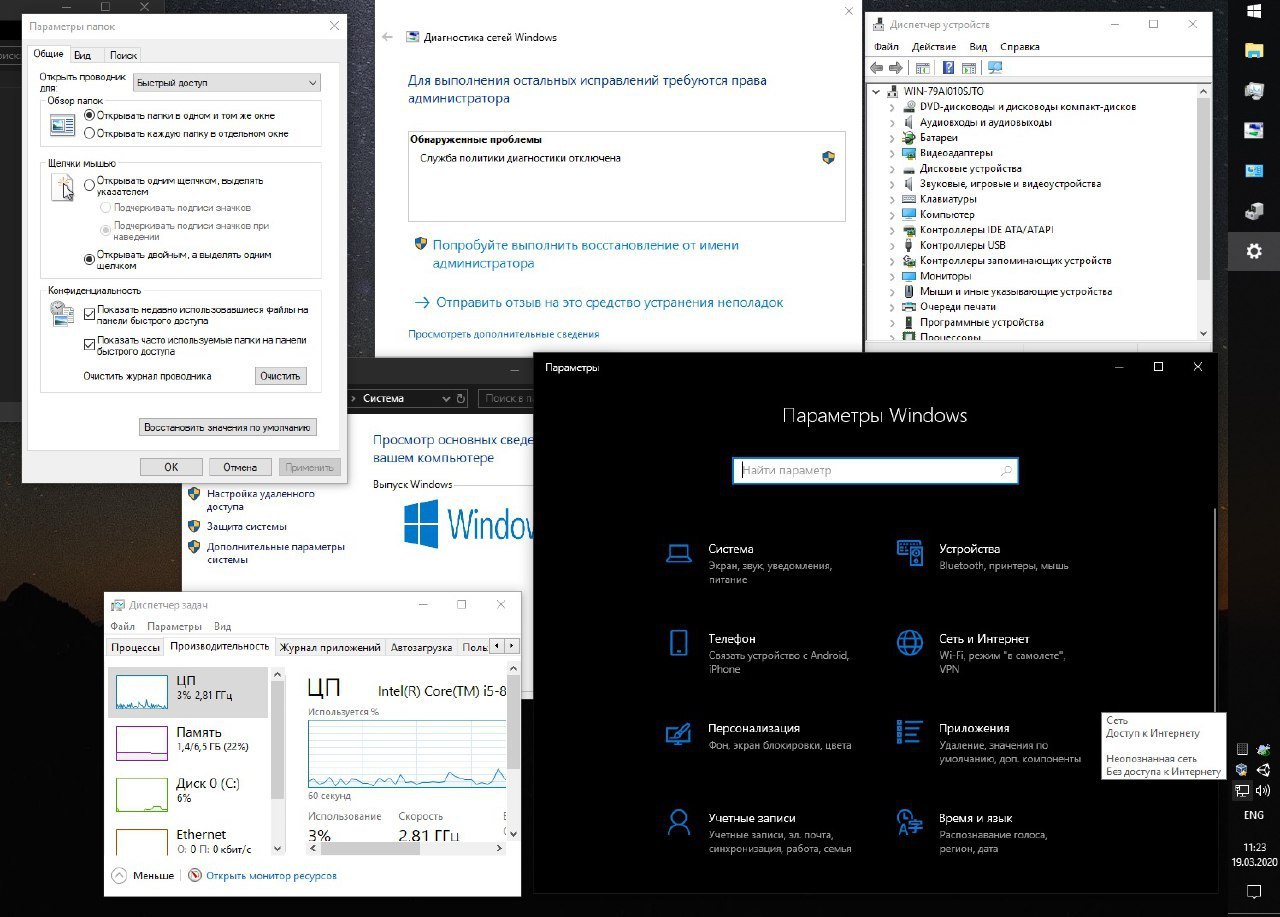
Task: Click 'Открыть монитор ресурсов' link
Action: (x=272, y=875)
